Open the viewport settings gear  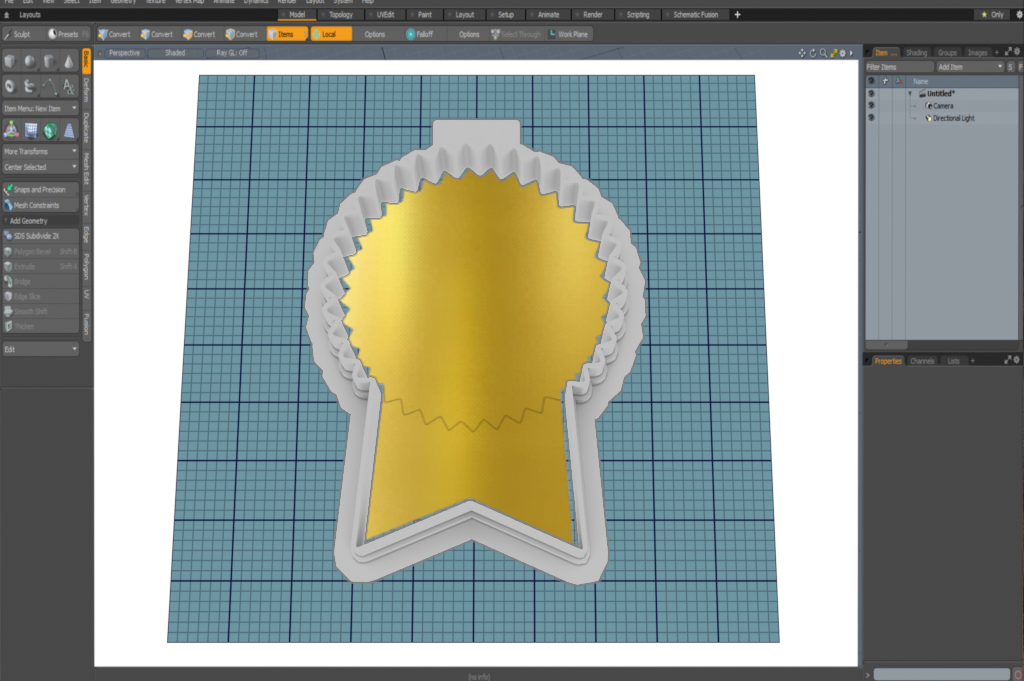(x=842, y=53)
